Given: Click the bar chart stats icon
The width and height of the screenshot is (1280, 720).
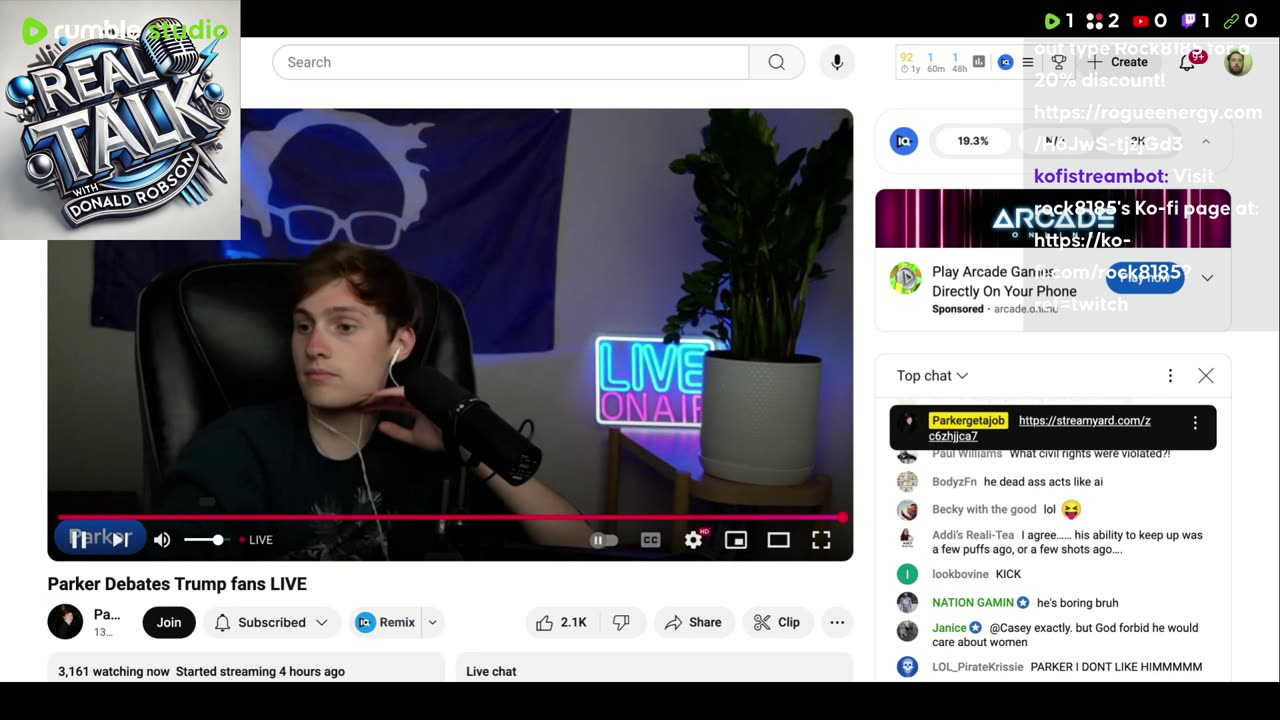Looking at the screenshot, I should point(979,62).
